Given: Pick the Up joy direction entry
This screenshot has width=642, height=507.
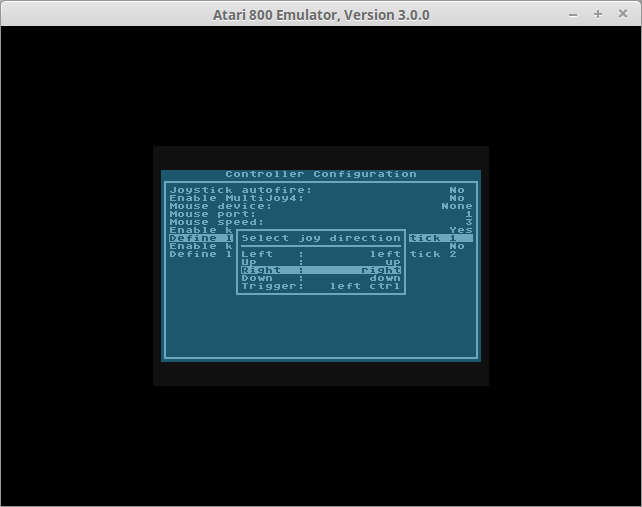Looking at the screenshot, I should [321, 262].
